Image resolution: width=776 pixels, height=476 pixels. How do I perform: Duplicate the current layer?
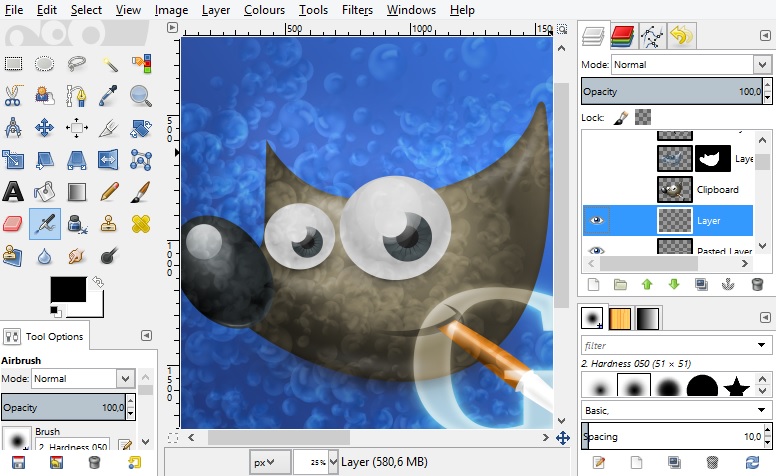[701, 285]
